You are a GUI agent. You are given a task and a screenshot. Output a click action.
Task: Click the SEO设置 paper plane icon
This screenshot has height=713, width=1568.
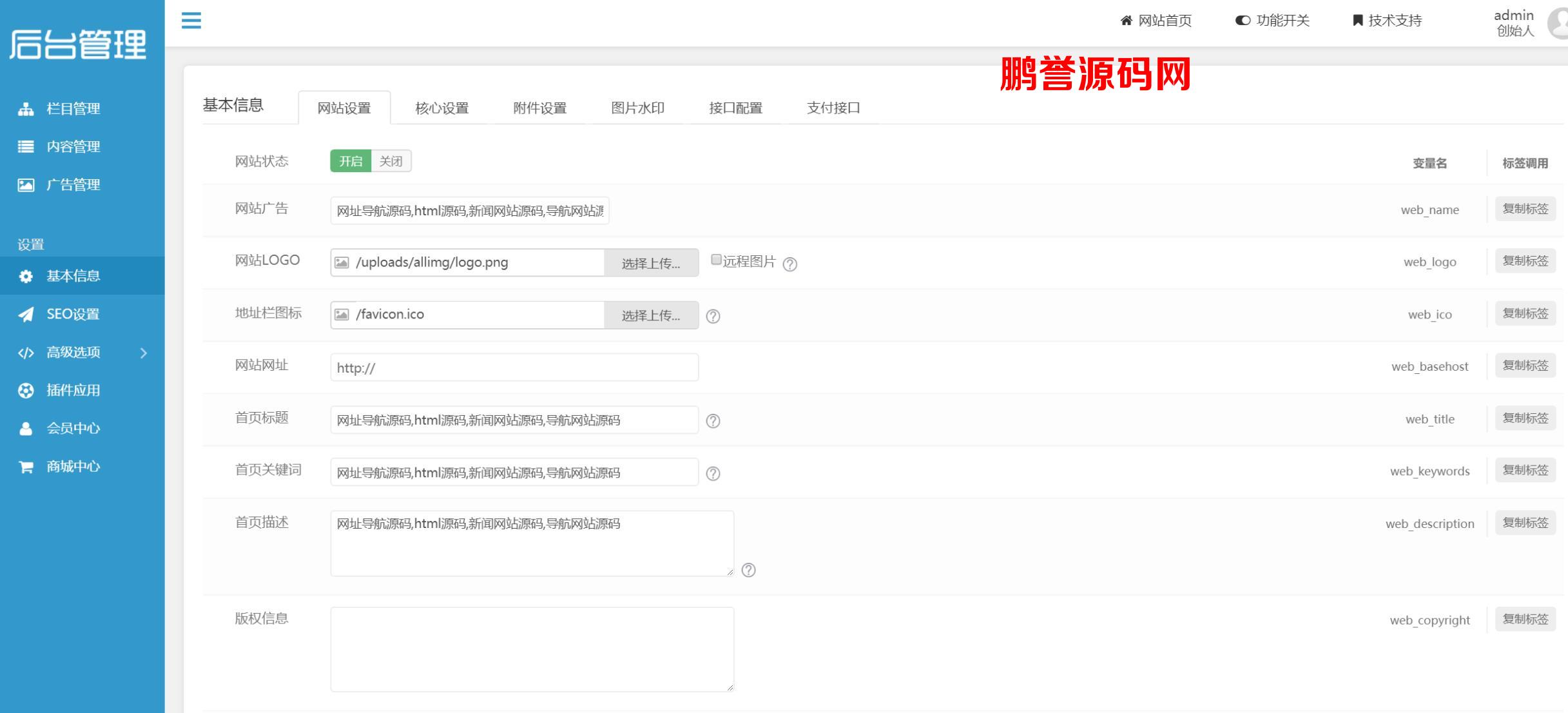26,315
